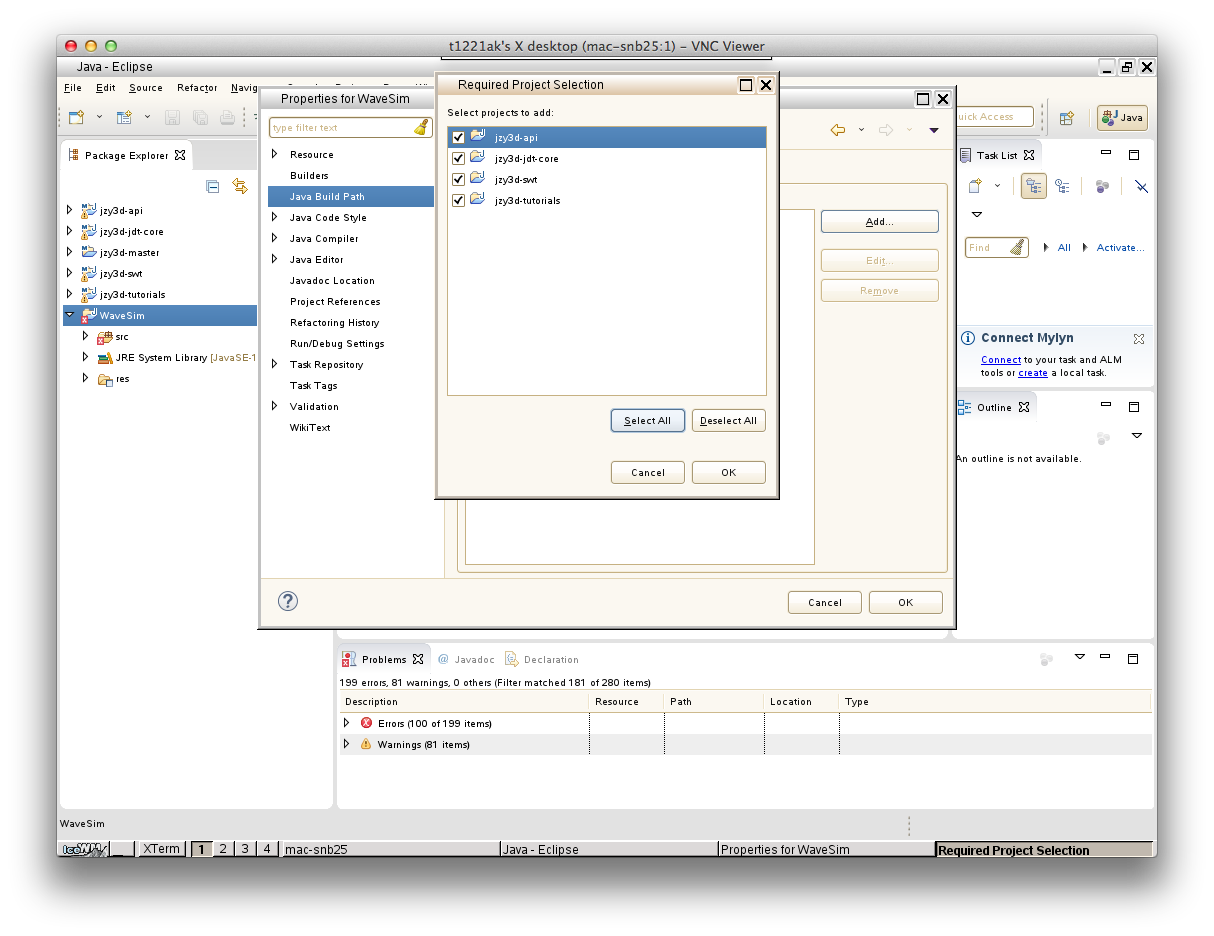Expand the Warnings group in Problems view
The height and width of the screenshot is (936, 1214).
pos(347,744)
